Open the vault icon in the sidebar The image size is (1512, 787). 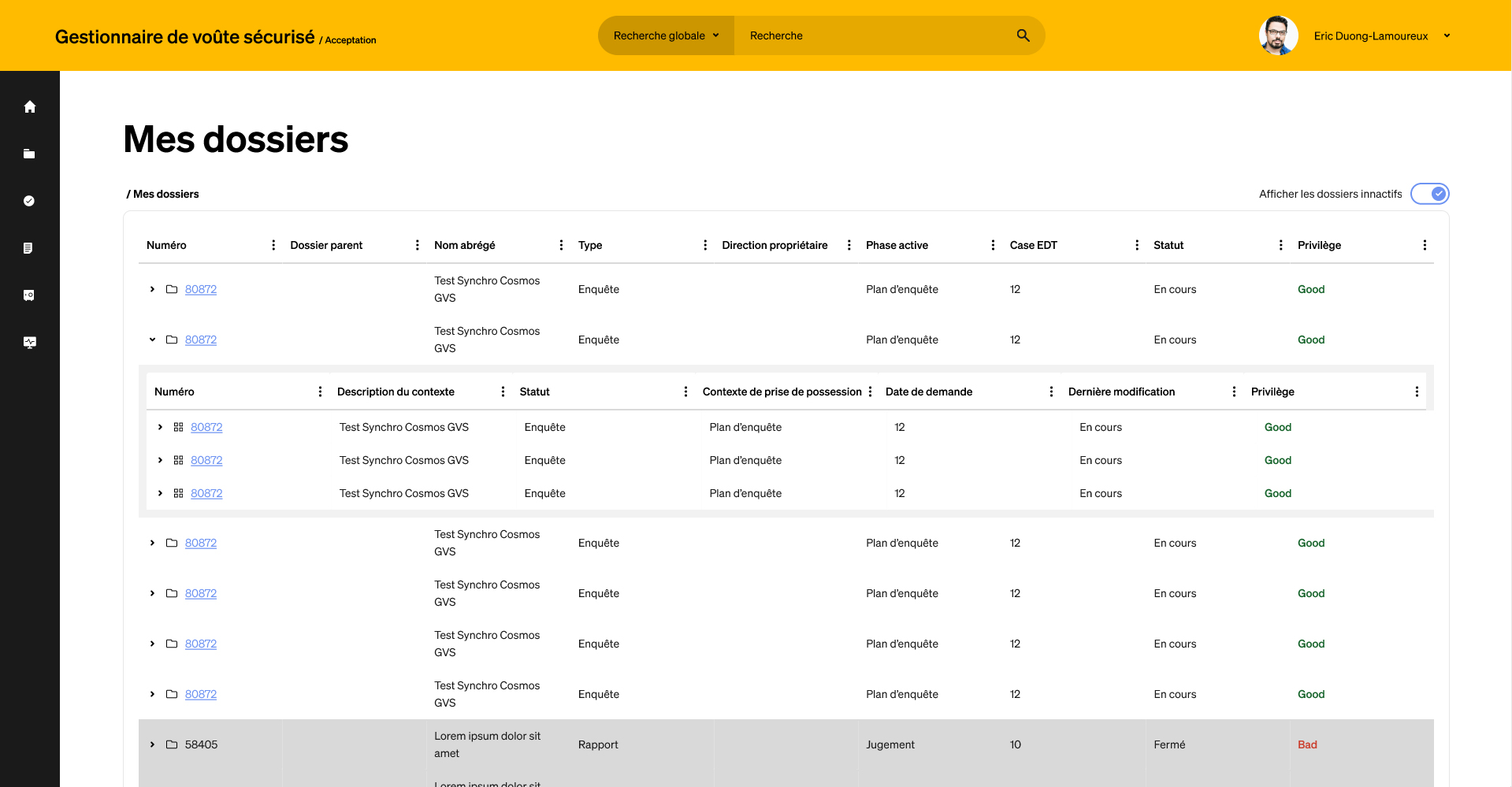[29, 295]
